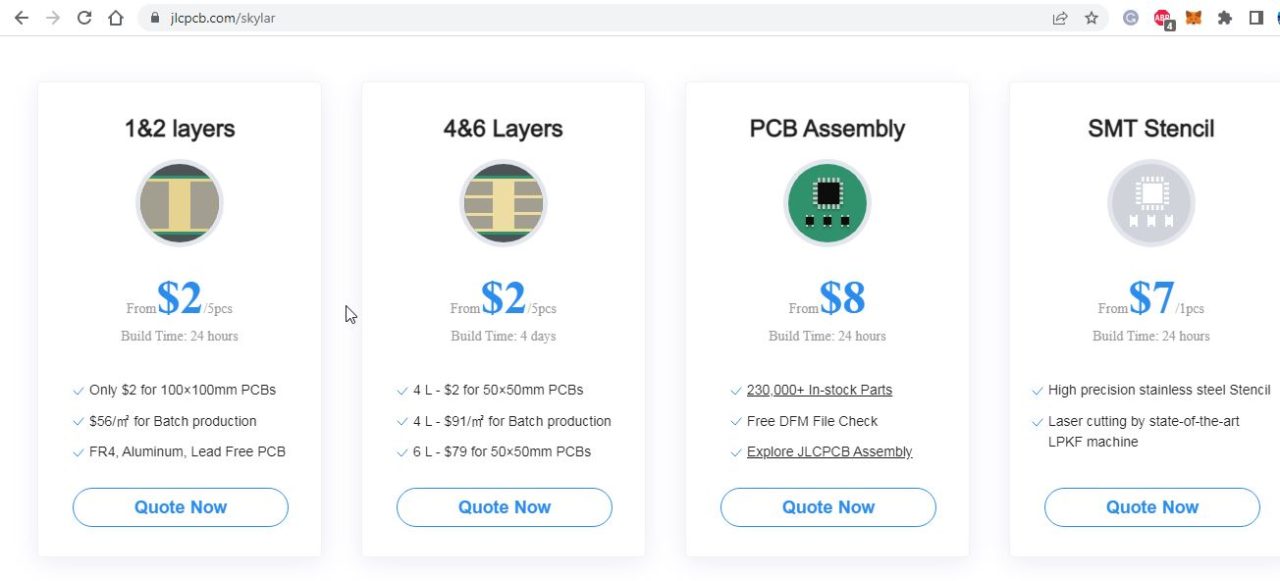
Task: Go to browser home page icon
Action: click(x=116, y=18)
